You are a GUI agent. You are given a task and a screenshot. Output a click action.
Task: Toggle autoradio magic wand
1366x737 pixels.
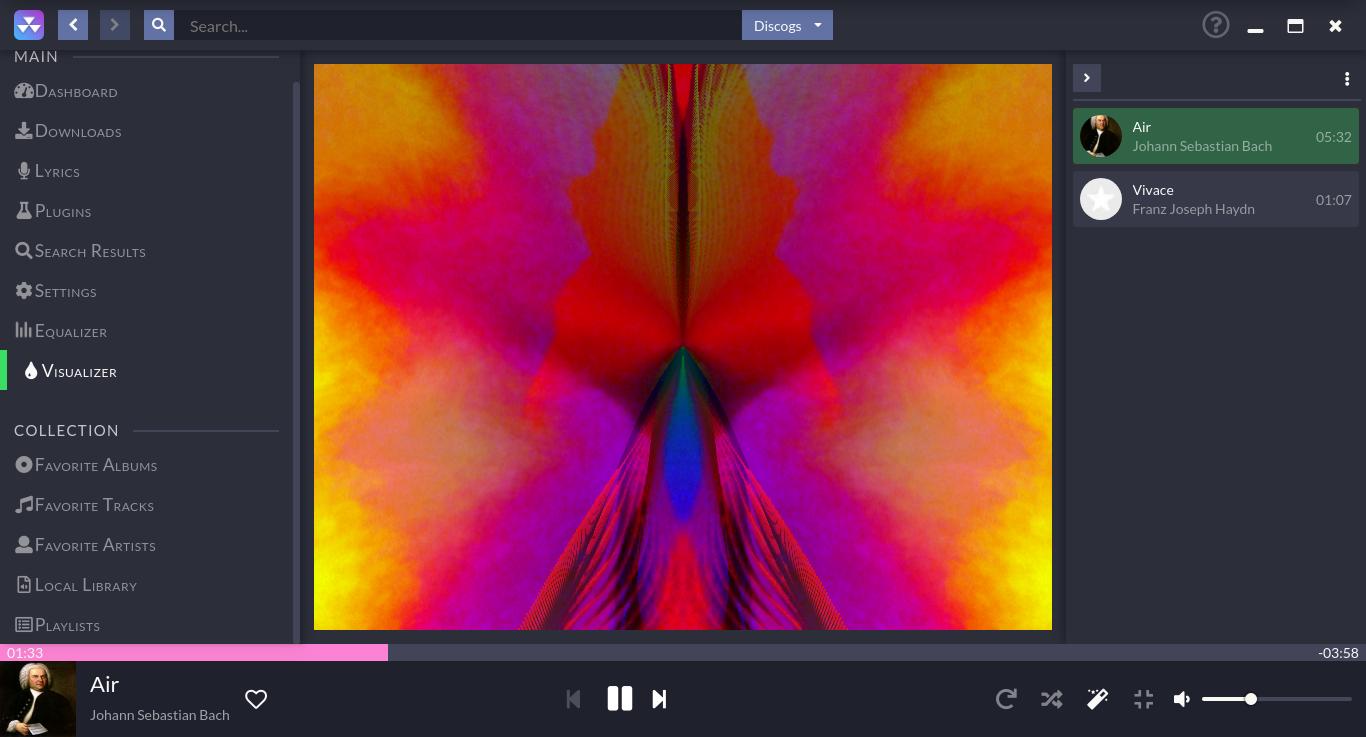pos(1097,699)
